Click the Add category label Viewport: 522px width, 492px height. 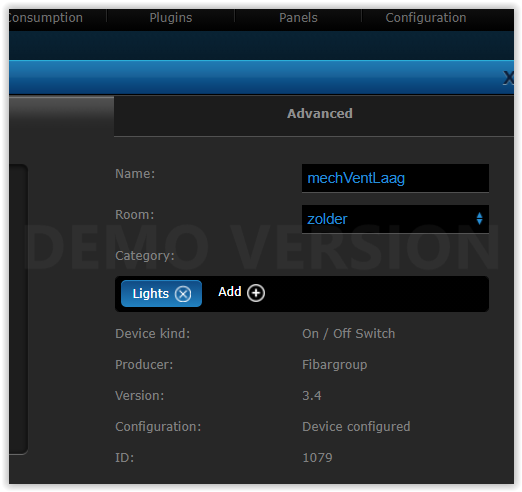pos(230,292)
